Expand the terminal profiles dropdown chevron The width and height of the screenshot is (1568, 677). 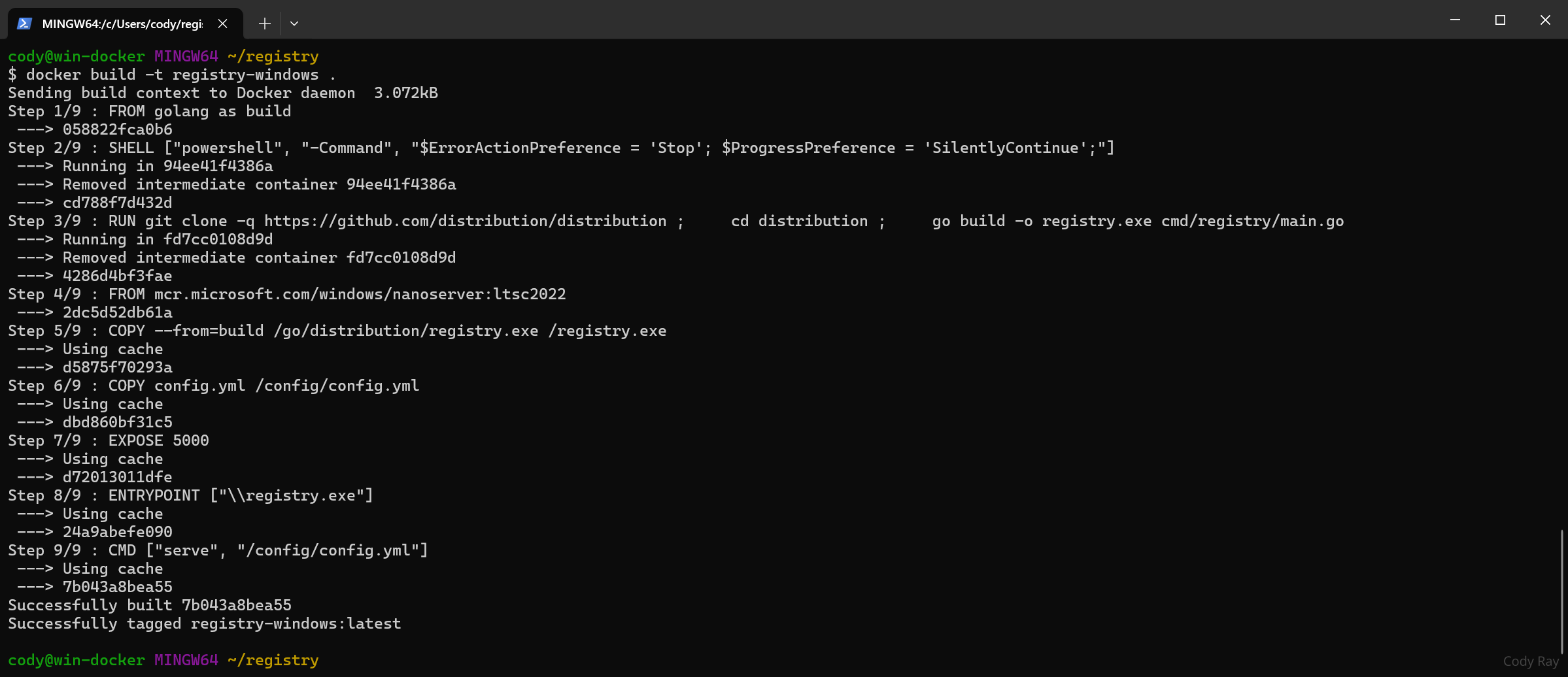point(294,24)
